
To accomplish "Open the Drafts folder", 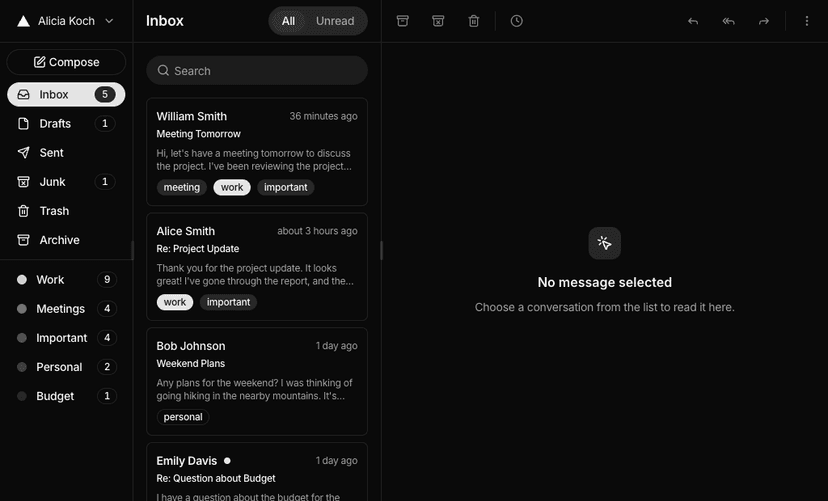I will [66, 124].
